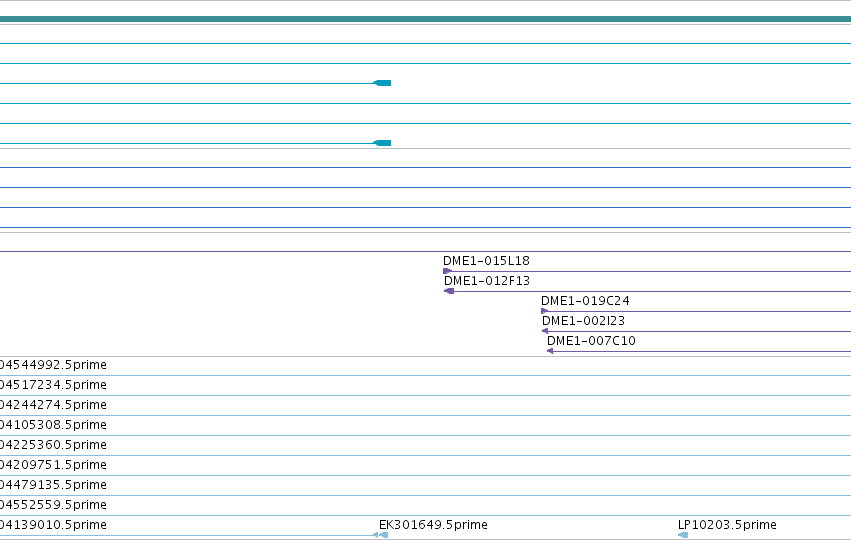Screen dimensions: 851x540
Task: Select the DME1-012F13 BAC label
Action: (x=487, y=281)
